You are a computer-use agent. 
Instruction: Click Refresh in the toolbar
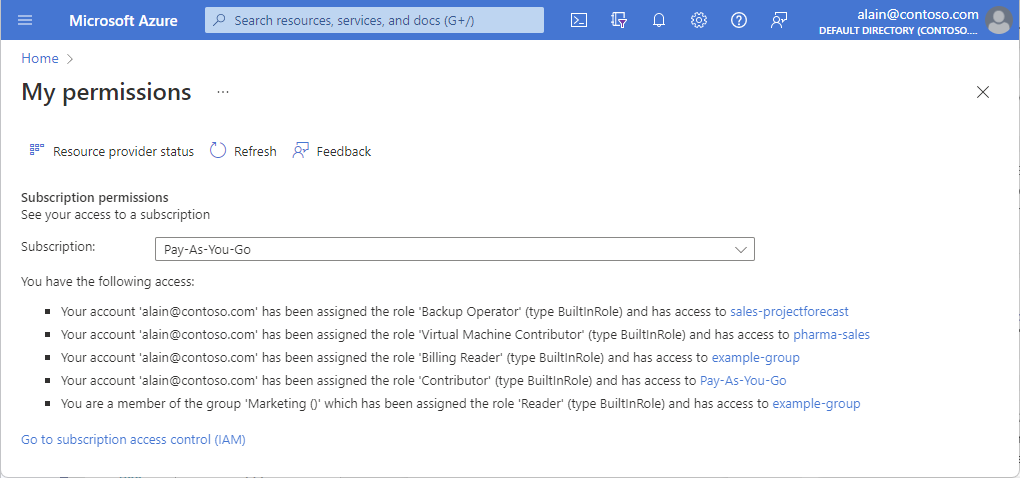pyautogui.click(x=255, y=152)
